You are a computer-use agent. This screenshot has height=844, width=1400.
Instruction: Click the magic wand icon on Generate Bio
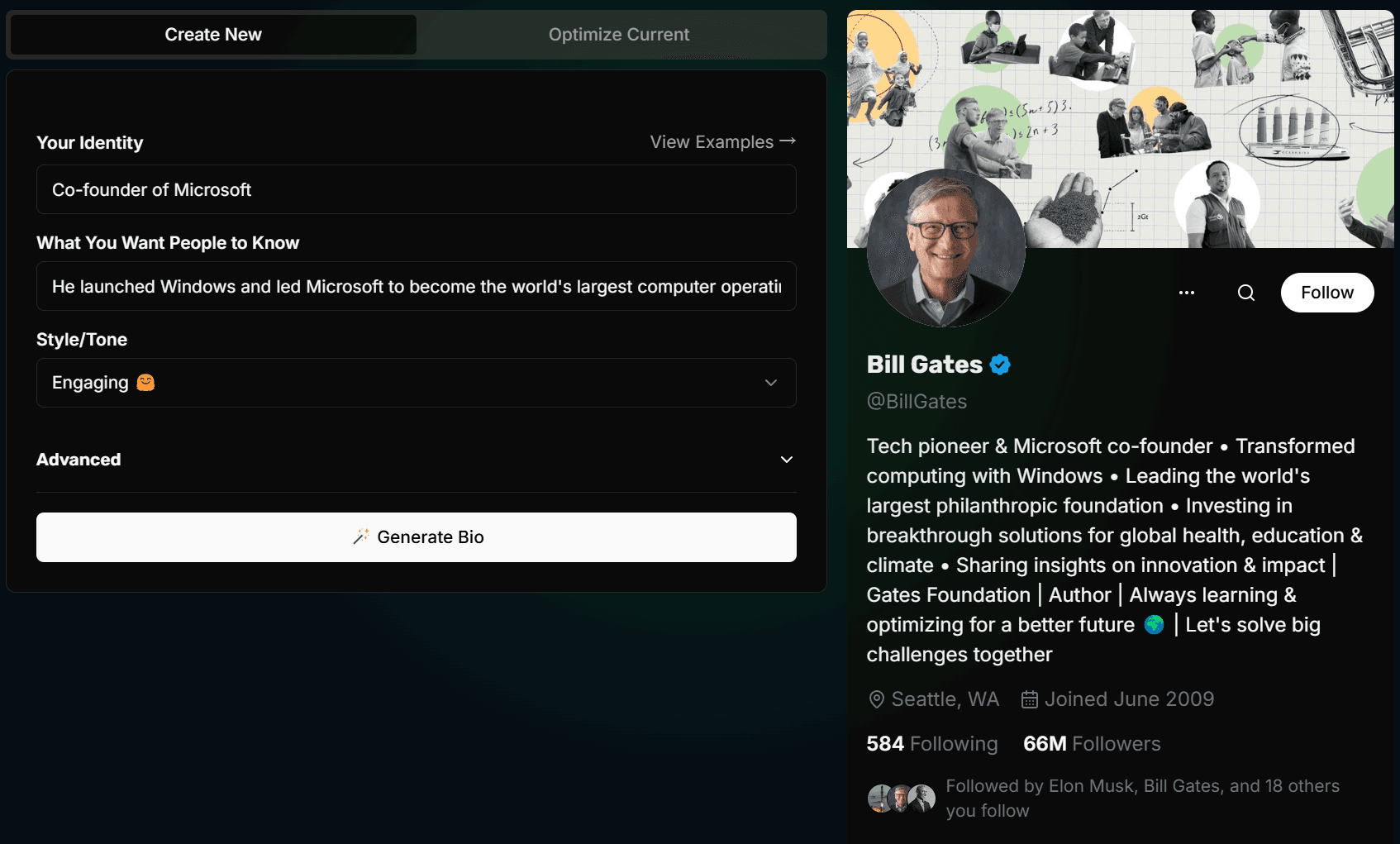(x=360, y=536)
